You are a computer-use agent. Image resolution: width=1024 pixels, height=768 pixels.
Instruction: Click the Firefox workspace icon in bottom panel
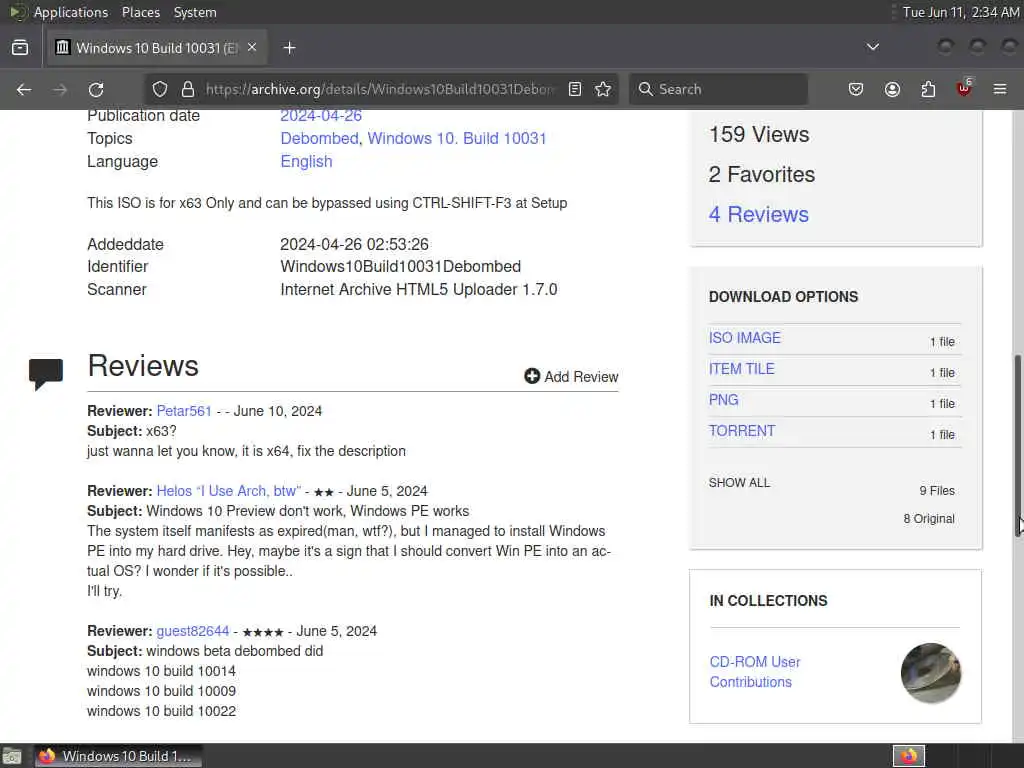(x=909, y=756)
